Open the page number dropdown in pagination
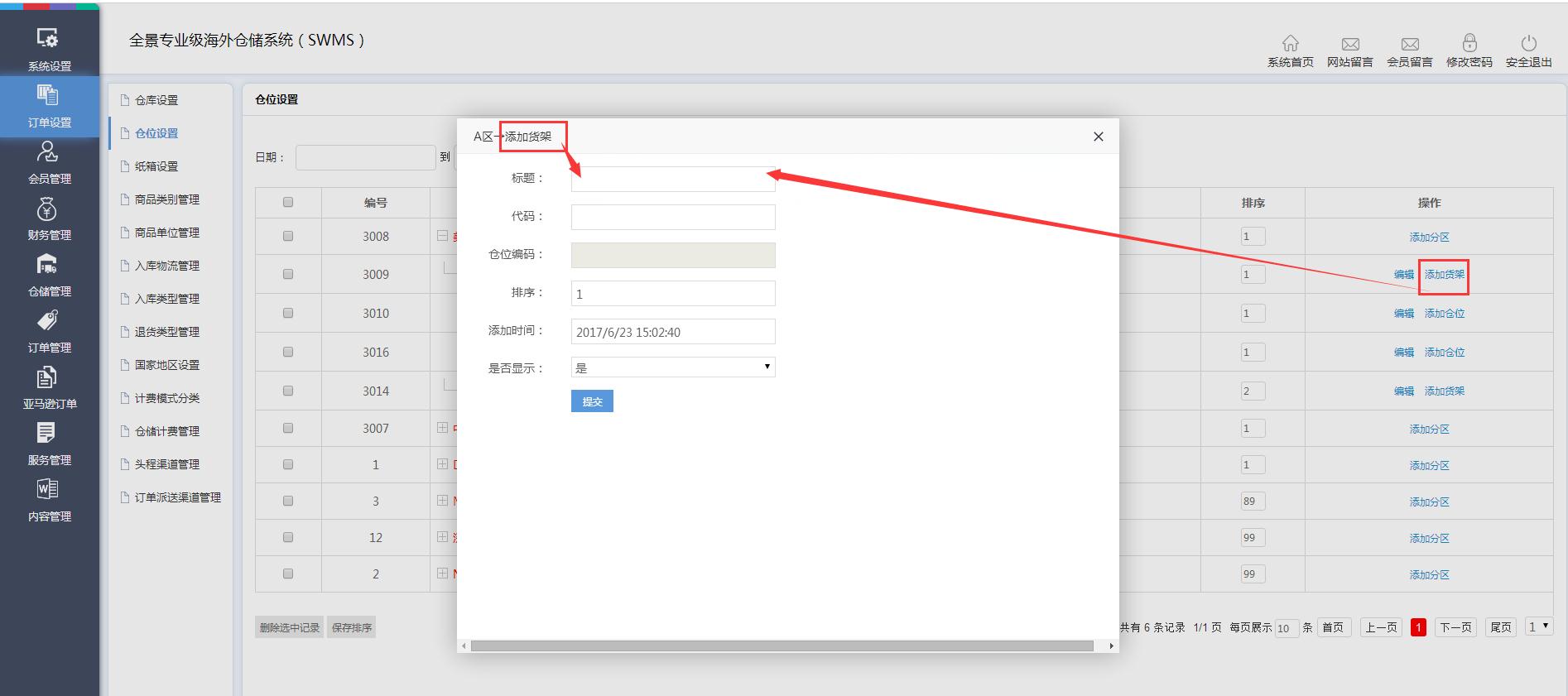Screen dimensions: 1568x696 (x=1538, y=627)
